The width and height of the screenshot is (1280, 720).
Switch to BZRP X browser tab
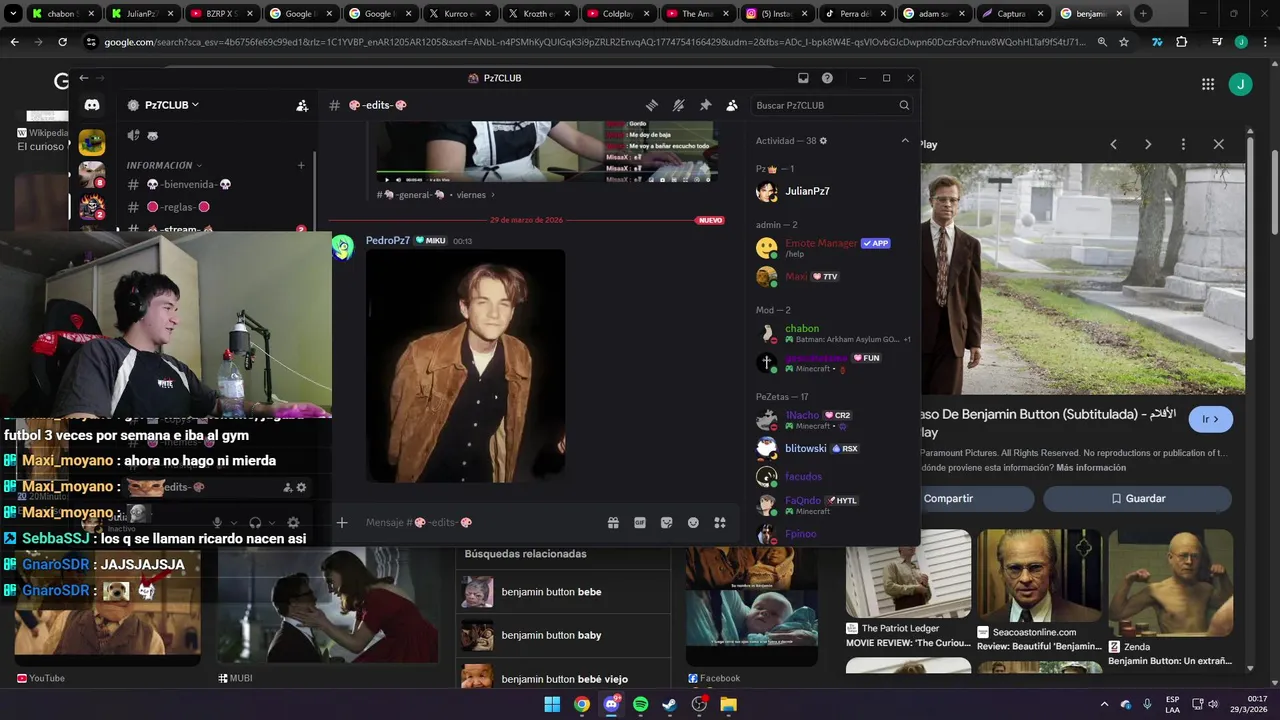pos(220,14)
